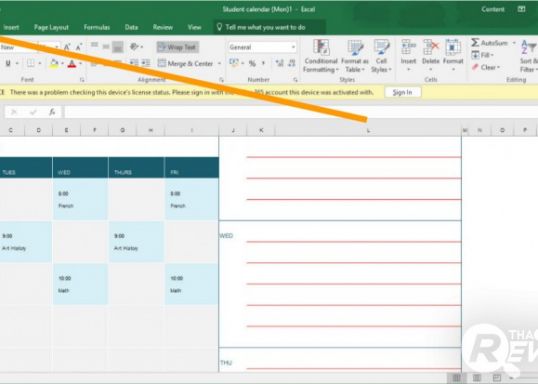Toggle underline formatting

pos(8,63)
